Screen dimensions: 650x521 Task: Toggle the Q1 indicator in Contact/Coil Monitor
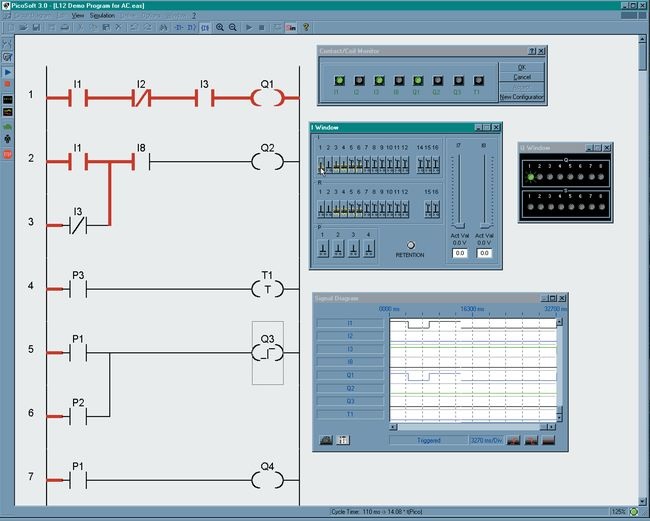pyautogui.click(x=416, y=80)
